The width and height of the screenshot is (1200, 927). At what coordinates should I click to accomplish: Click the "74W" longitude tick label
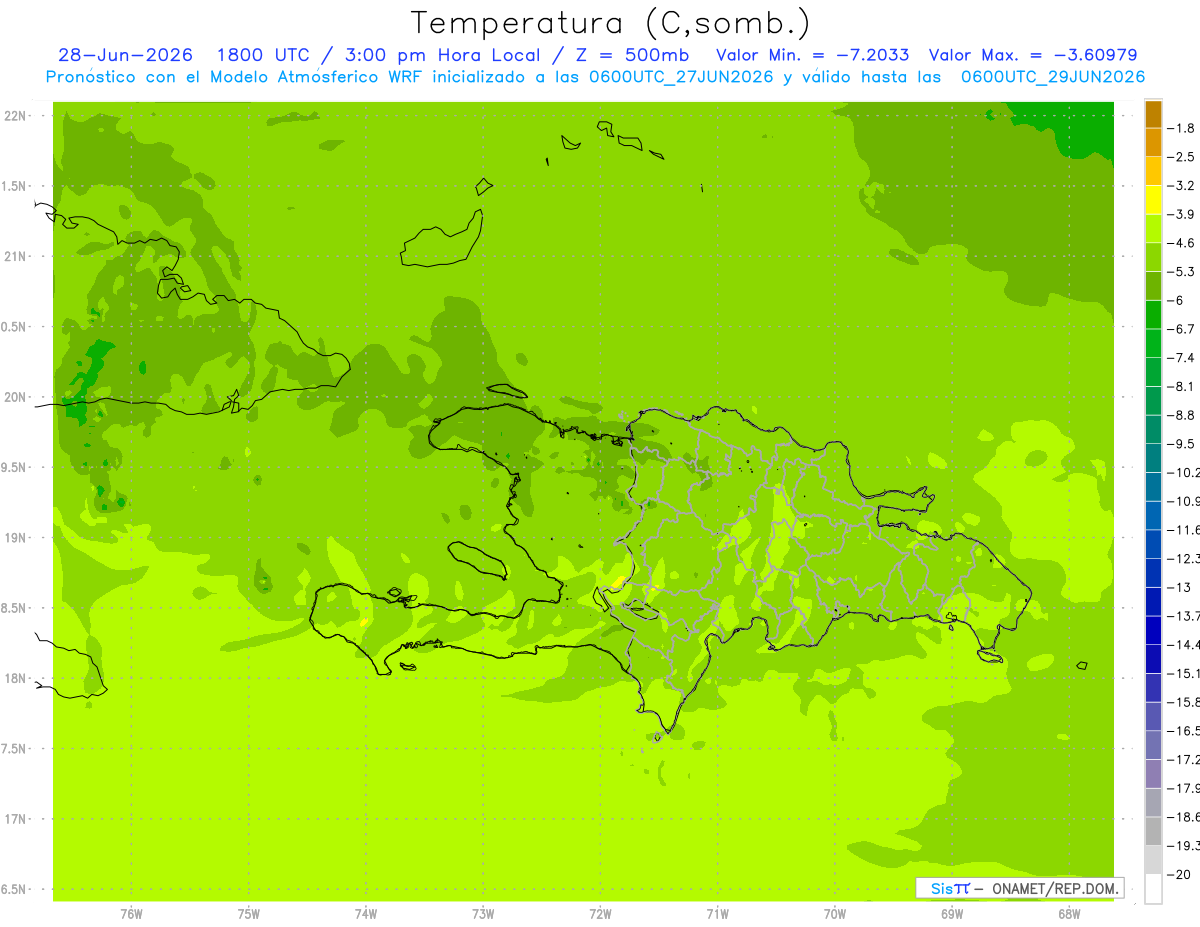coord(366,913)
